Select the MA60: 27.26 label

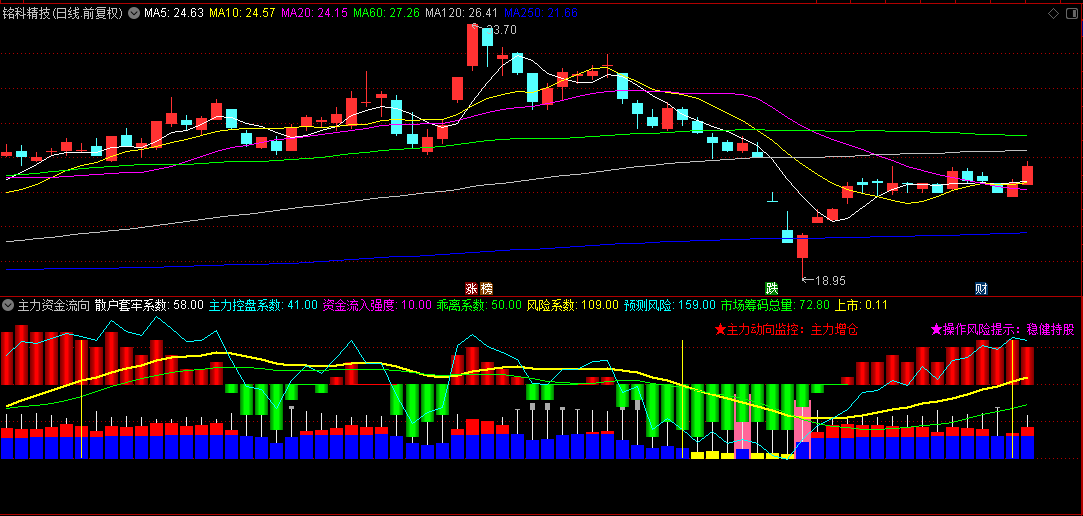386,12
